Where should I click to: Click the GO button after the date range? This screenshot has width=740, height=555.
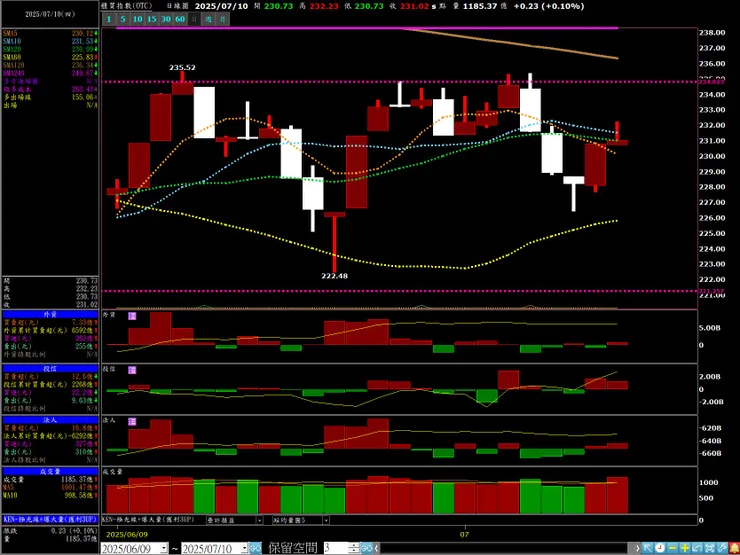point(255,548)
